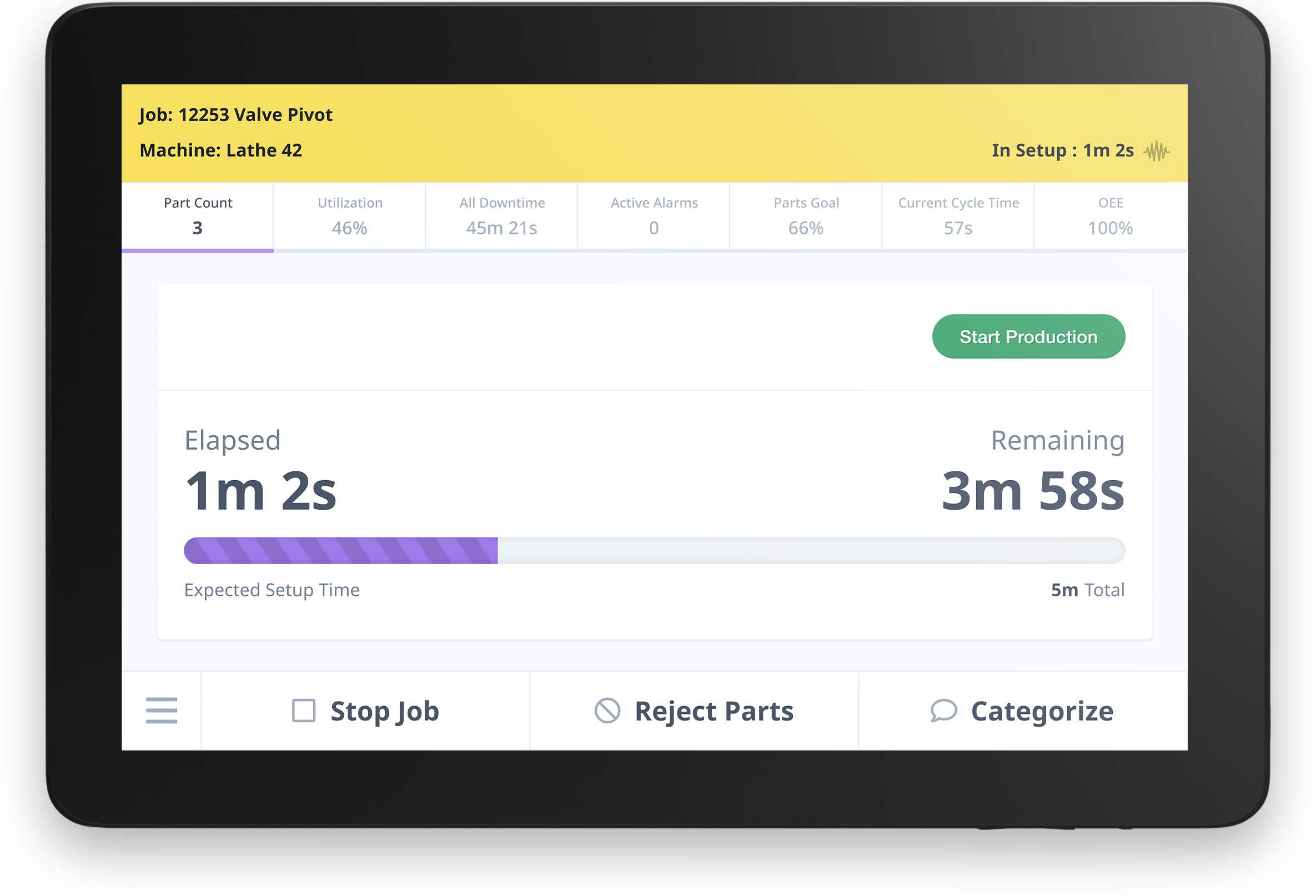
Task: Click the Start Production button
Action: [x=1029, y=336]
